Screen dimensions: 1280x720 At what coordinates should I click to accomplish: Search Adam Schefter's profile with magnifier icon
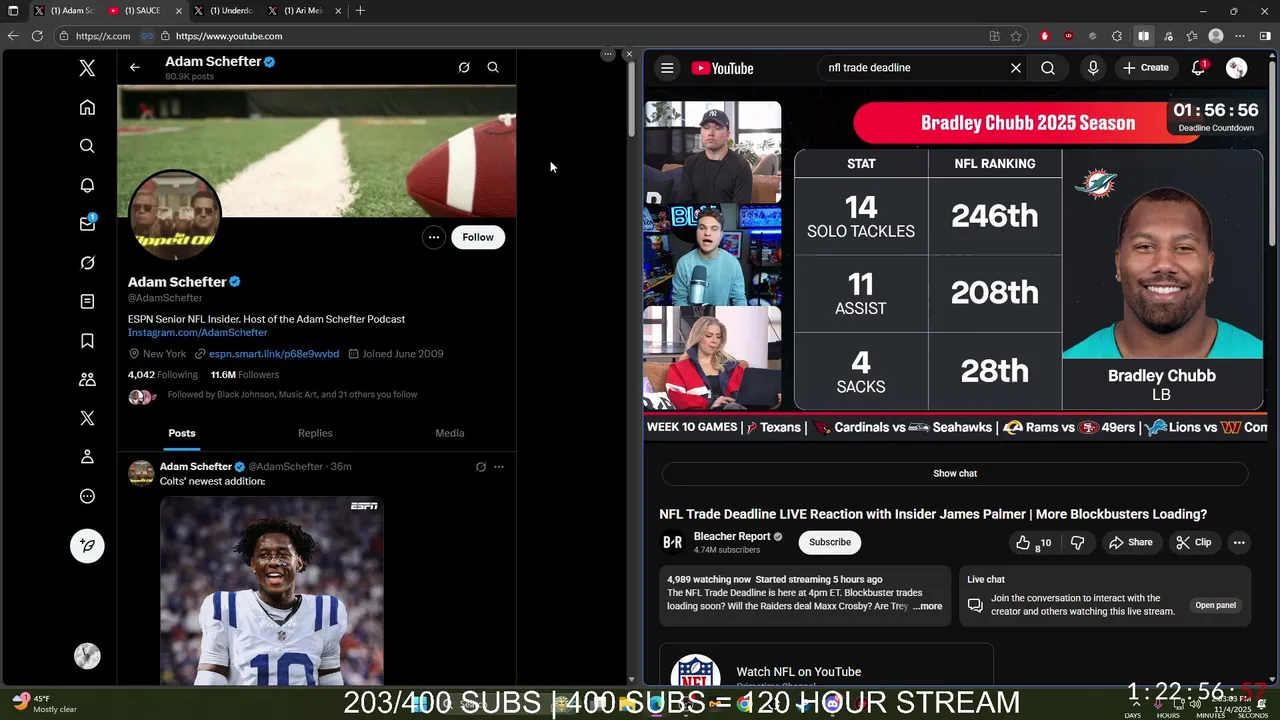493,67
